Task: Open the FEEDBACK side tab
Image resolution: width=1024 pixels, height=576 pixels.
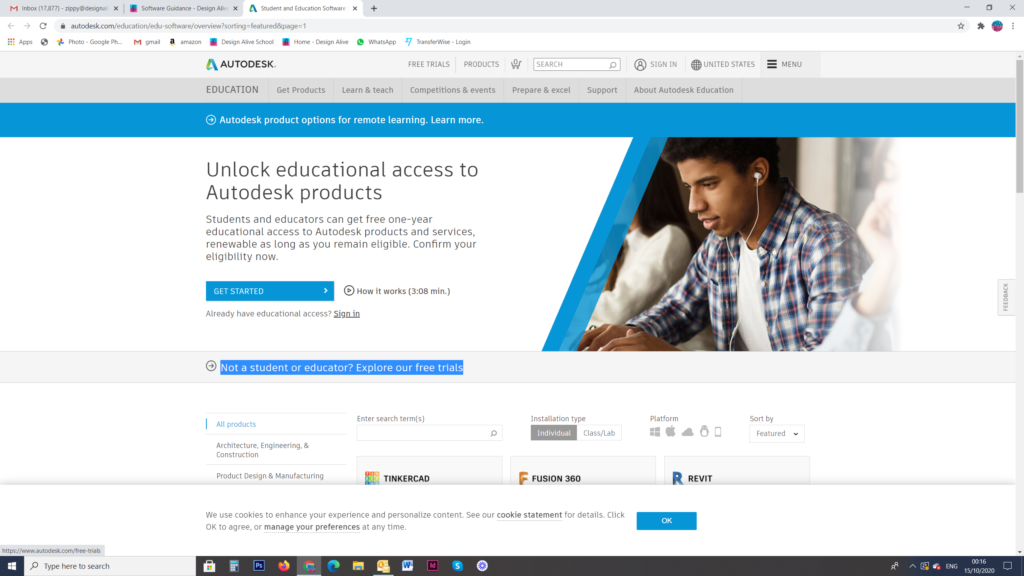Action: click(1006, 297)
